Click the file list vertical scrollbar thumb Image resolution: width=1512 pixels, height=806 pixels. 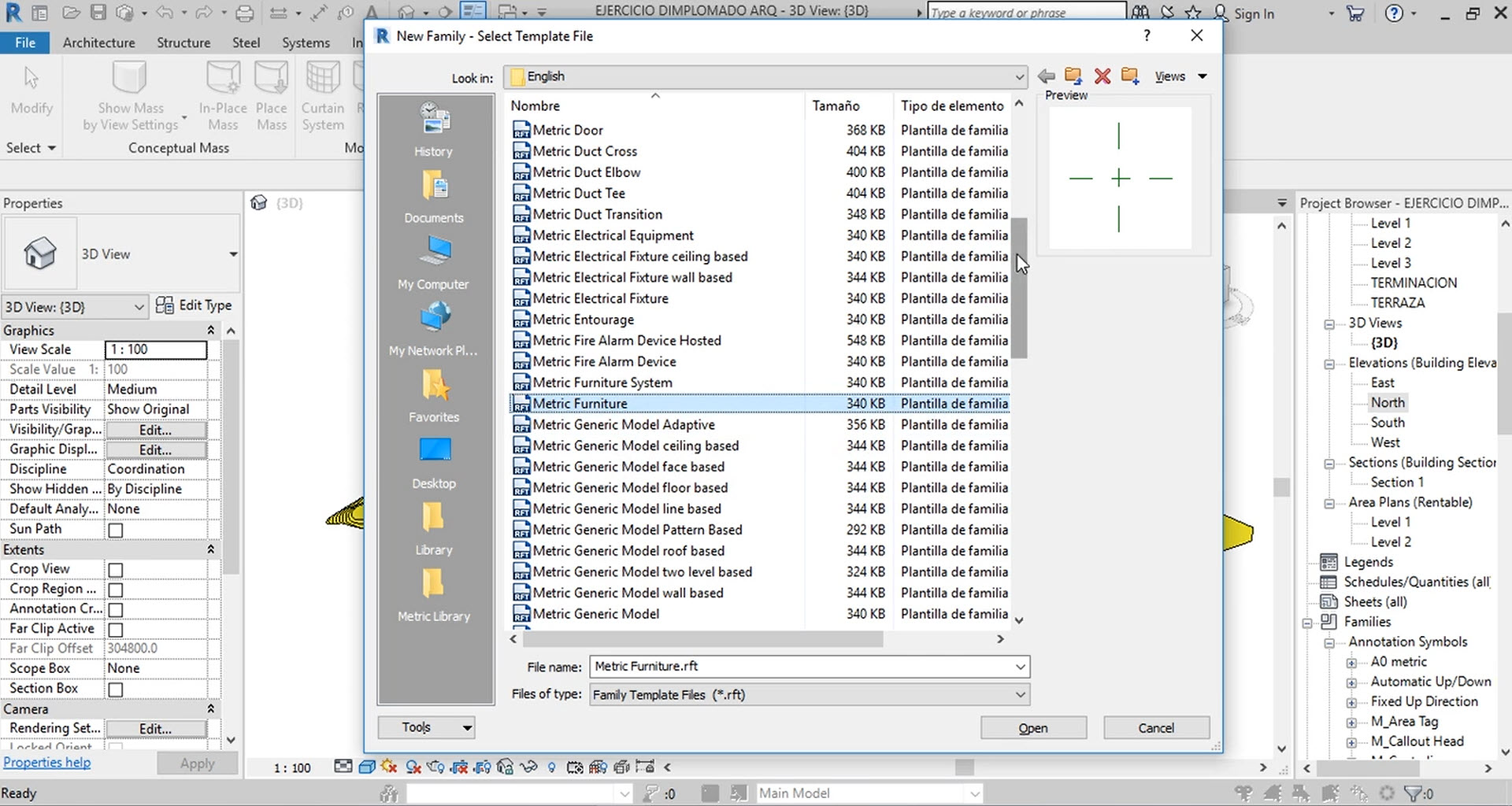1019,288
